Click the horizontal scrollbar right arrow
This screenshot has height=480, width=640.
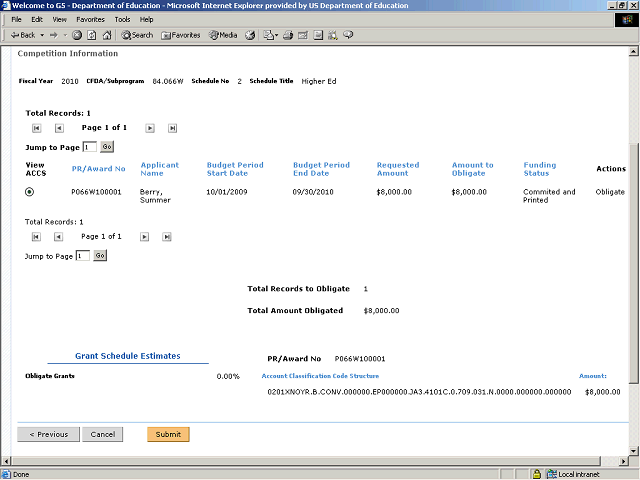tap(623, 461)
